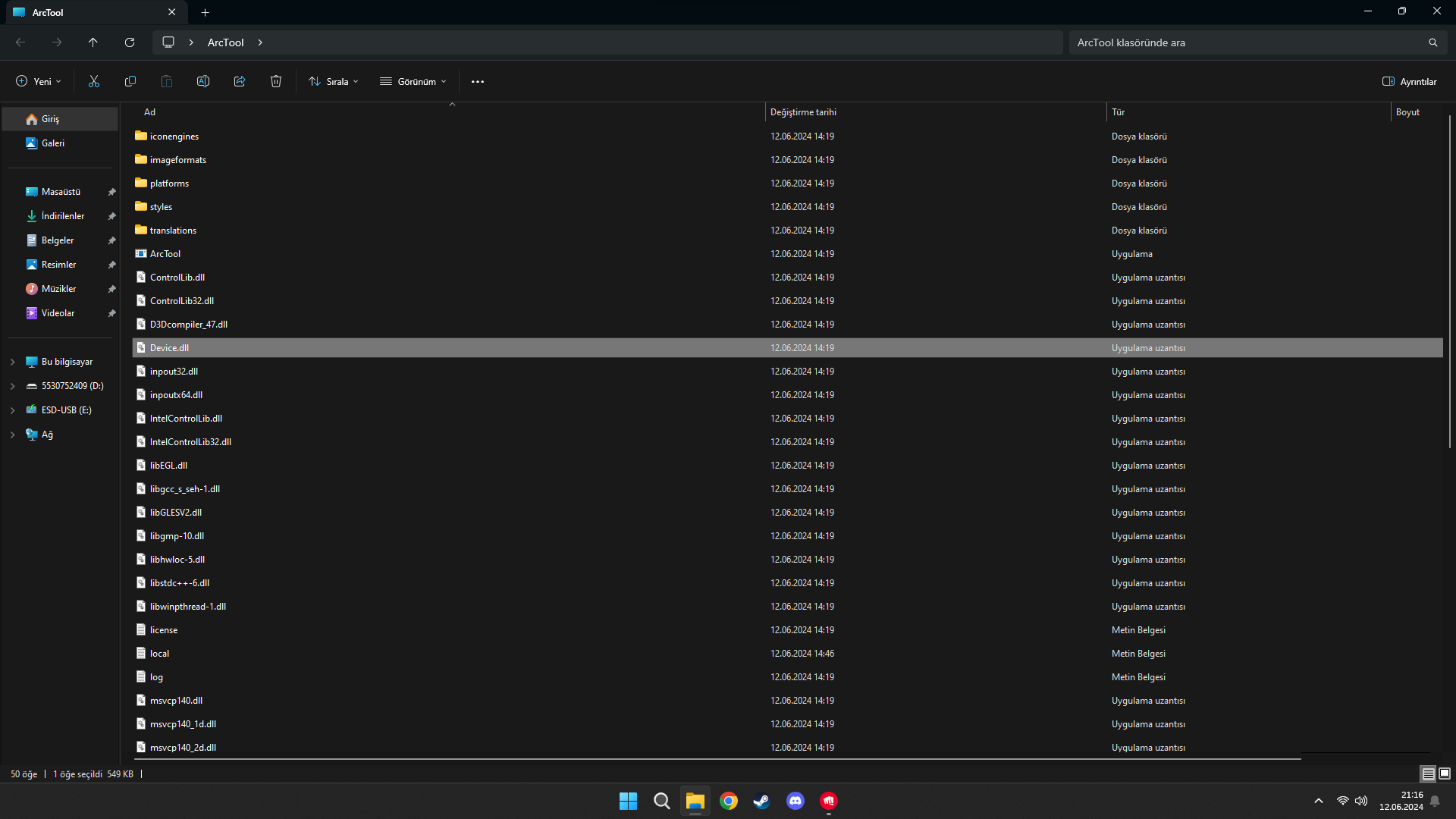The height and width of the screenshot is (819, 1456).
Task: Open Steam from taskbar
Action: point(761,801)
